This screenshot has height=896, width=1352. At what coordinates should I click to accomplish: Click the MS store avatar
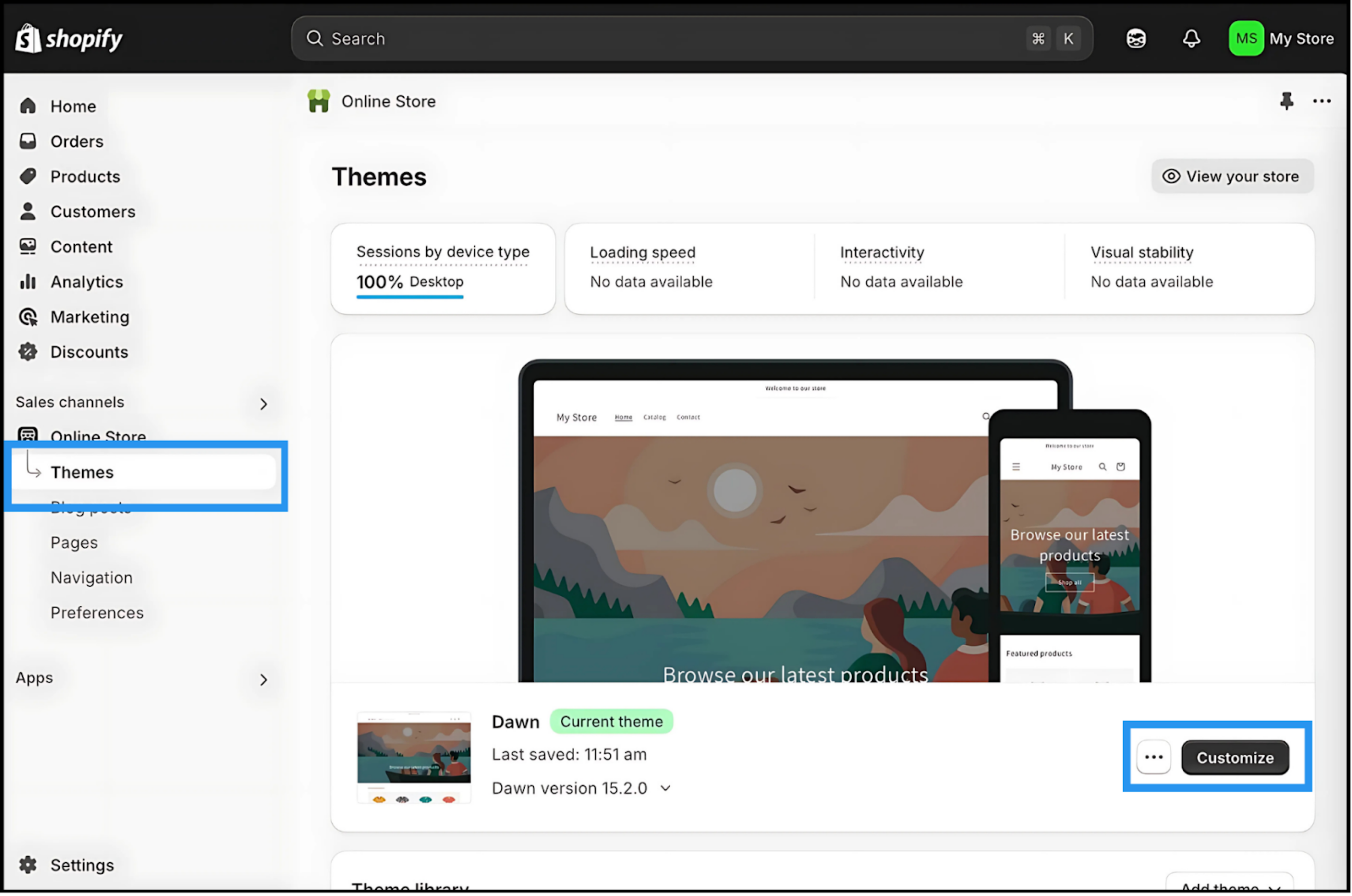[x=1246, y=38]
